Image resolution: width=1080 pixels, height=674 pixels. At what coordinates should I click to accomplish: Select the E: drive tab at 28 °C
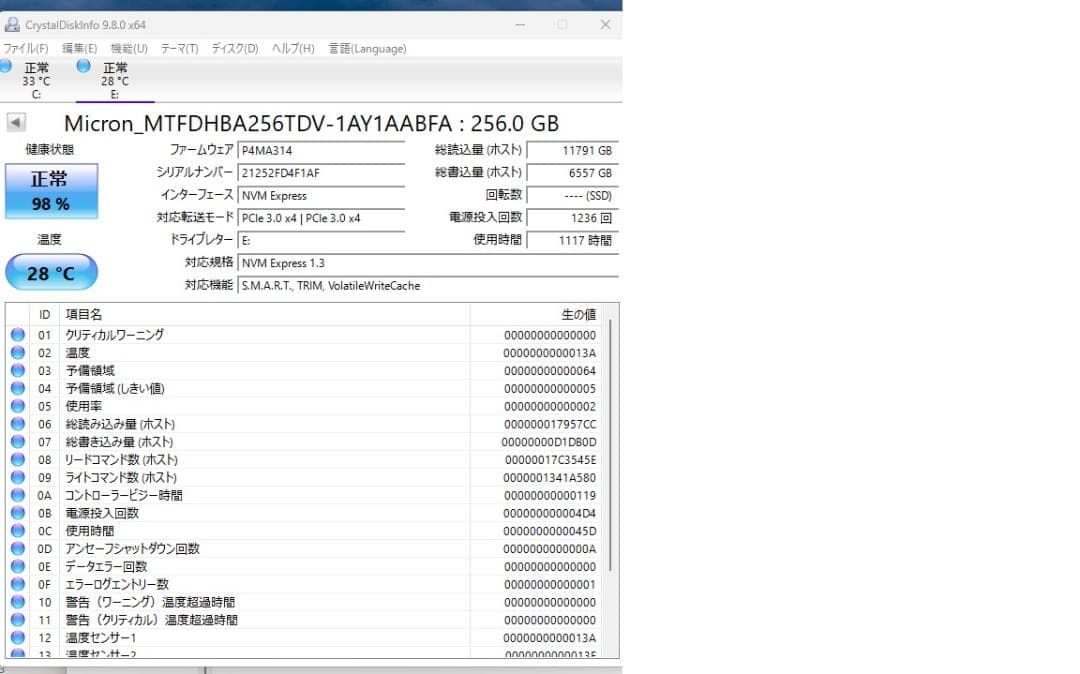pyautogui.click(x=114, y=80)
